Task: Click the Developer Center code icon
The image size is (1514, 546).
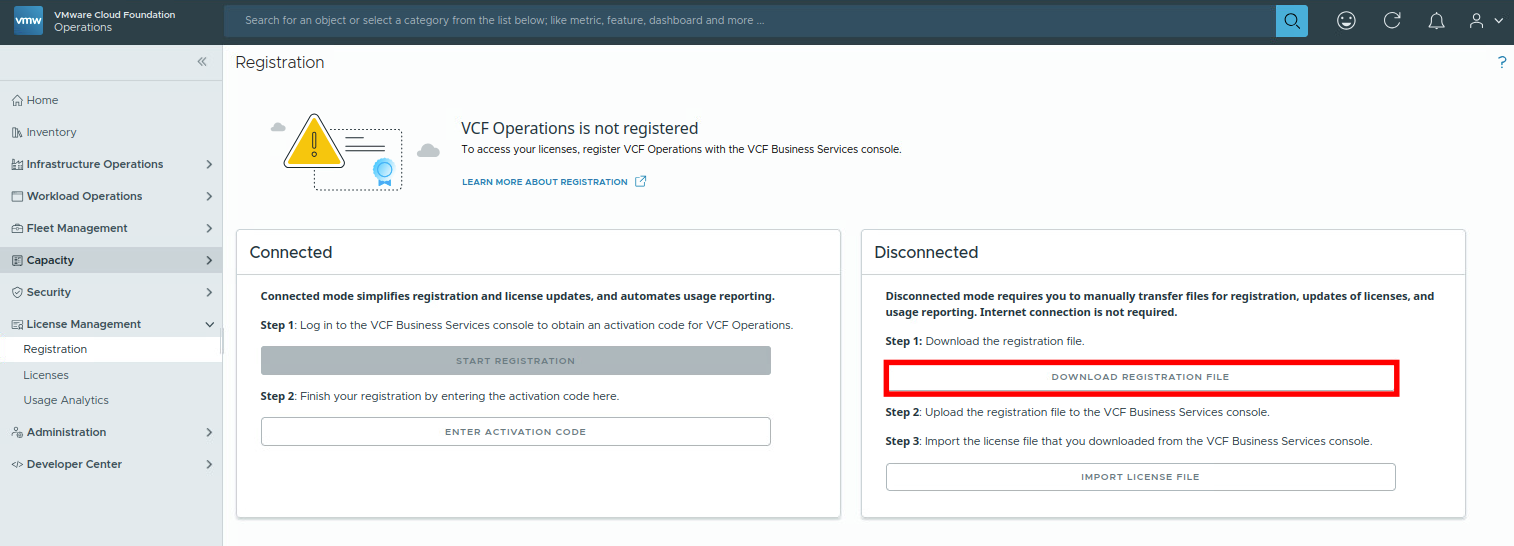Action: coord(17,464)
